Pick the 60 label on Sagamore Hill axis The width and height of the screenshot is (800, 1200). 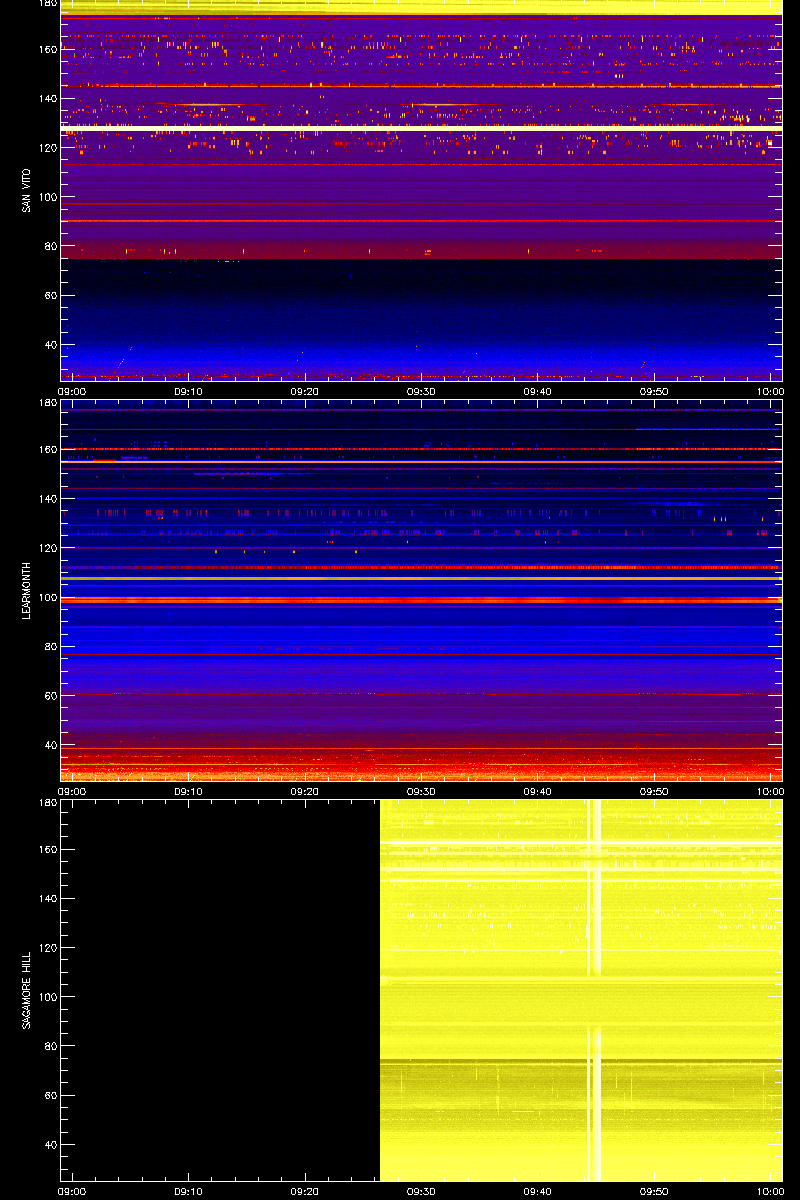point(49,1095)
